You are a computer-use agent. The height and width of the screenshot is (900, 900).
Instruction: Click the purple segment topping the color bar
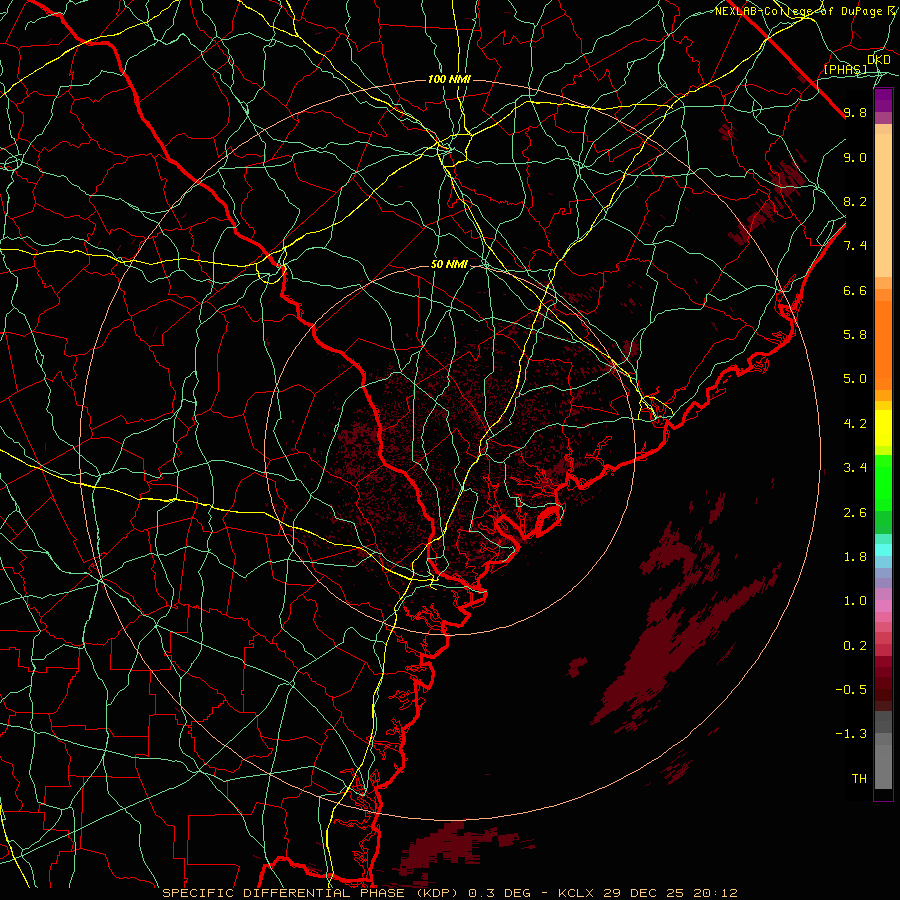point(883,100)
